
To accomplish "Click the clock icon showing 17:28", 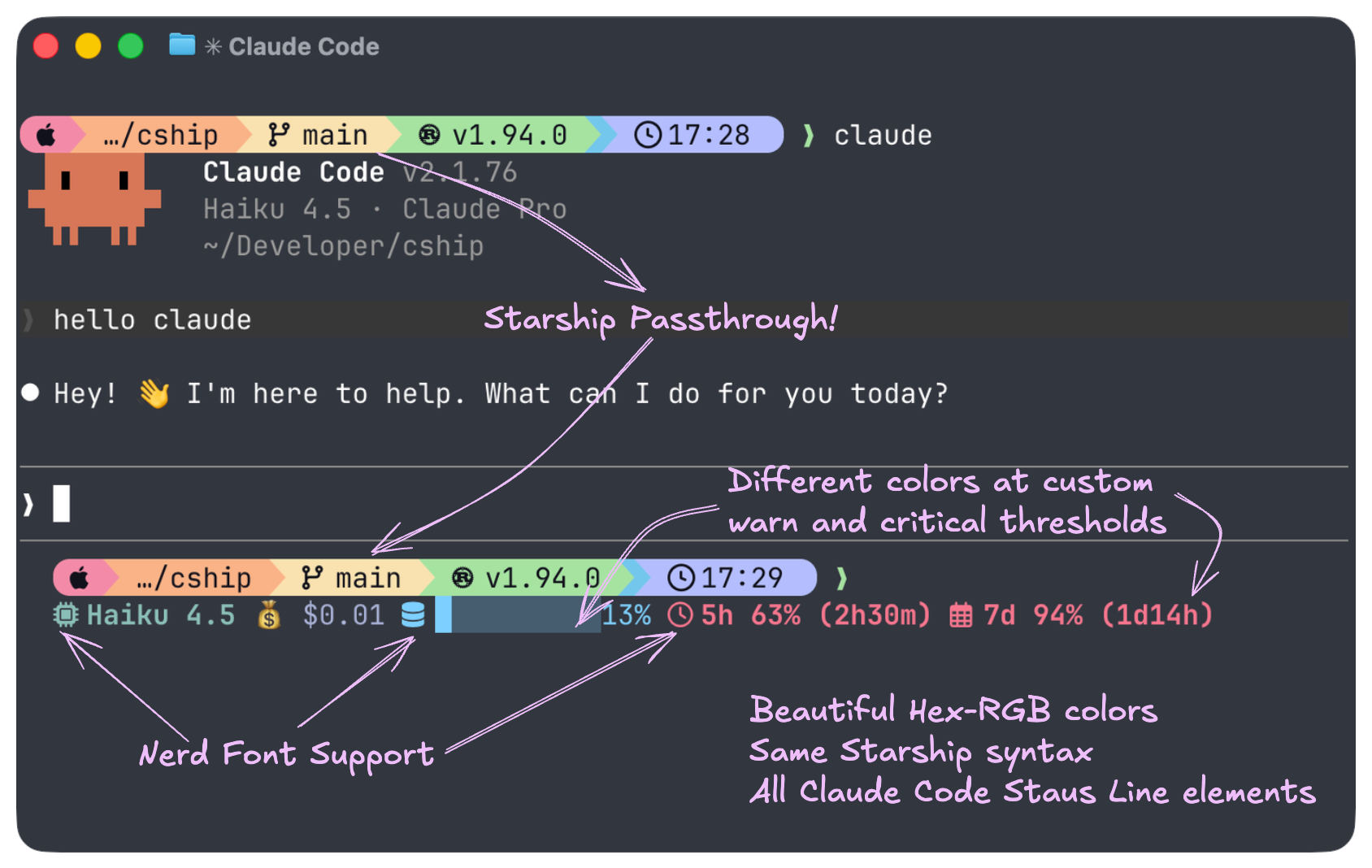I will [648, 135].
